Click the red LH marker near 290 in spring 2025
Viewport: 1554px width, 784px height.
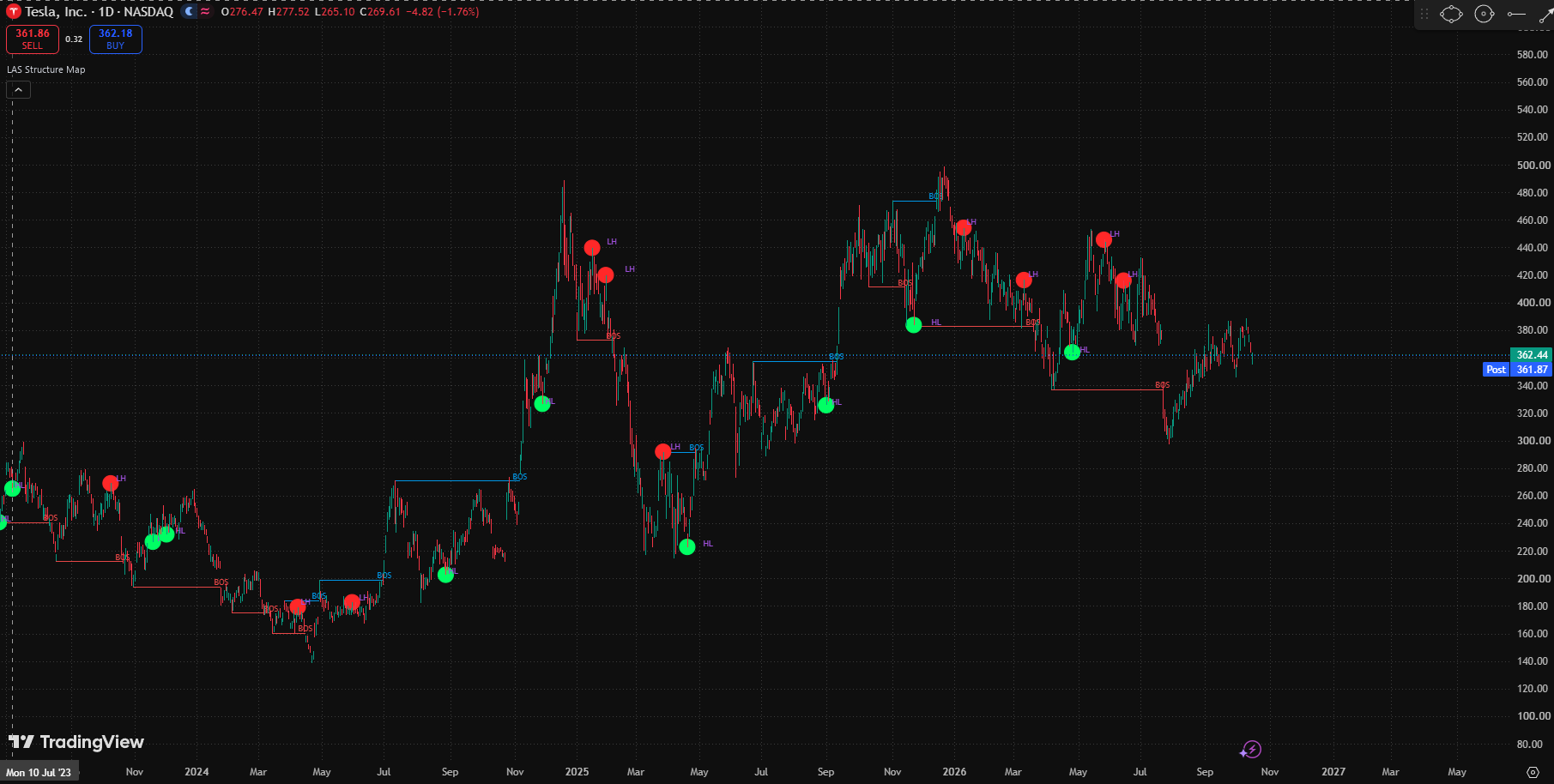pyautogui.click(x=662, y=451)
